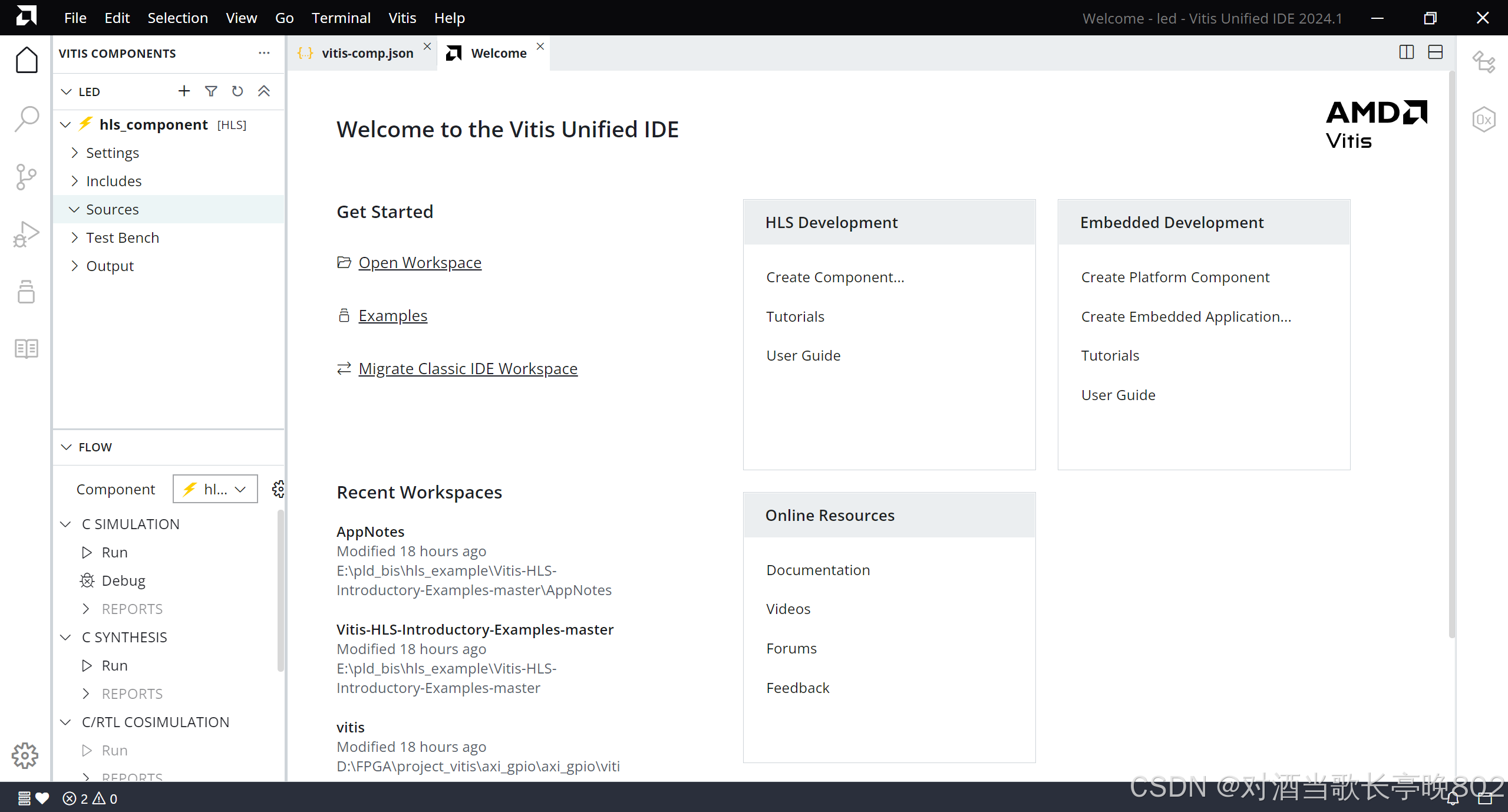Collapse the C SYNTHESIS section

pyautogui.click(x=66, y=637)
